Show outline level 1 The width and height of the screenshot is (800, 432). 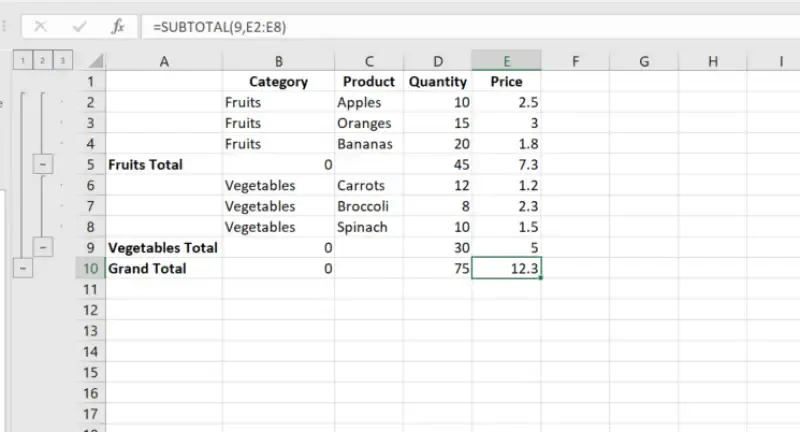click(x=23, y=62)
